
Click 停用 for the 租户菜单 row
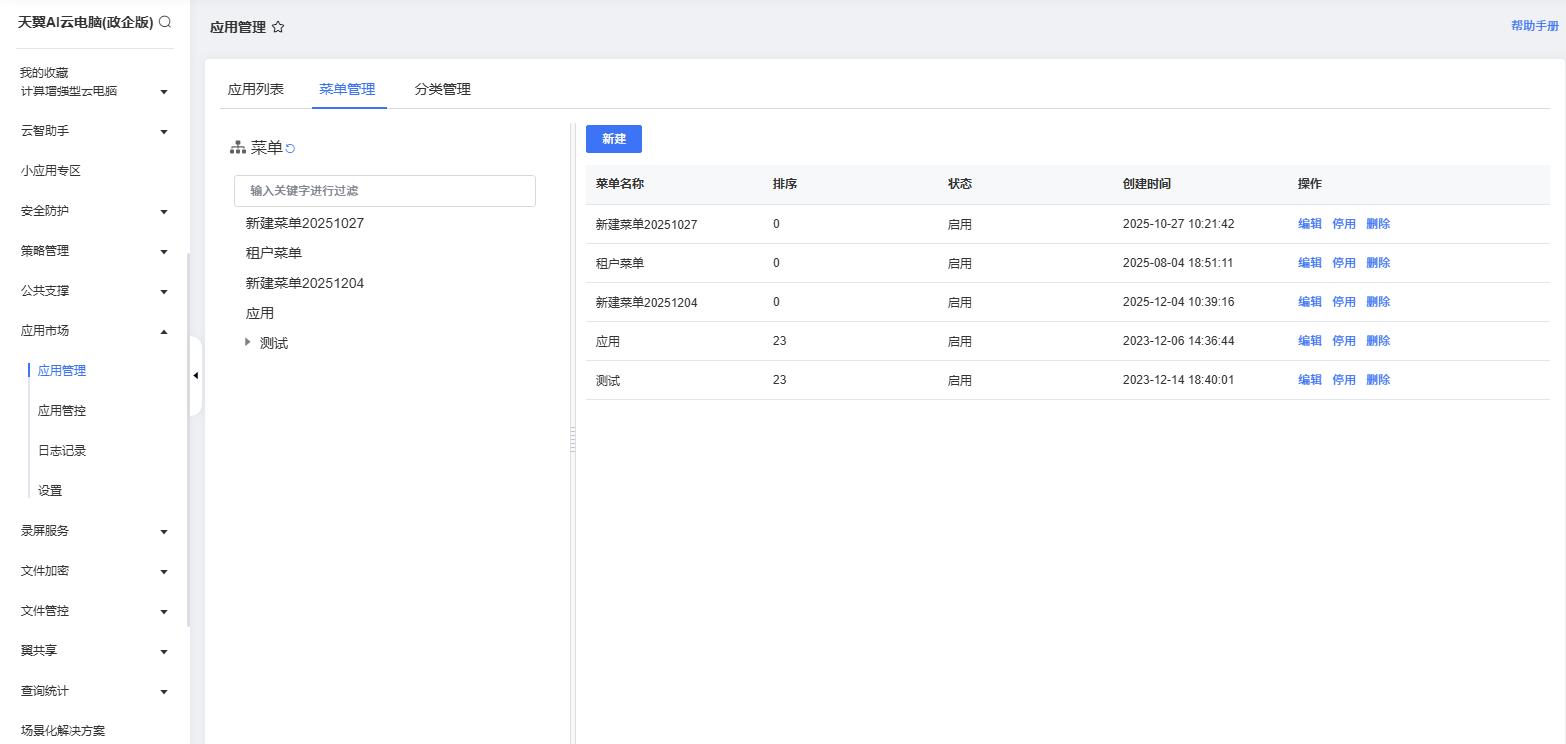(x=1344, y=263)
